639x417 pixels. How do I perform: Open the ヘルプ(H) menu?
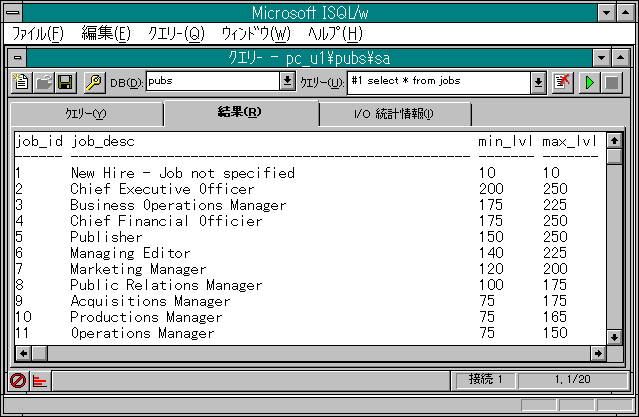point(335,33)
